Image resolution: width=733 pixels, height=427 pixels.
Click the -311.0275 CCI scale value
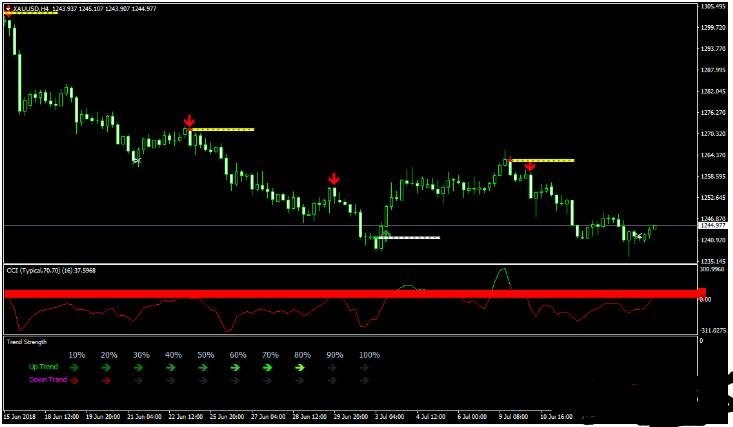[713, 331]
